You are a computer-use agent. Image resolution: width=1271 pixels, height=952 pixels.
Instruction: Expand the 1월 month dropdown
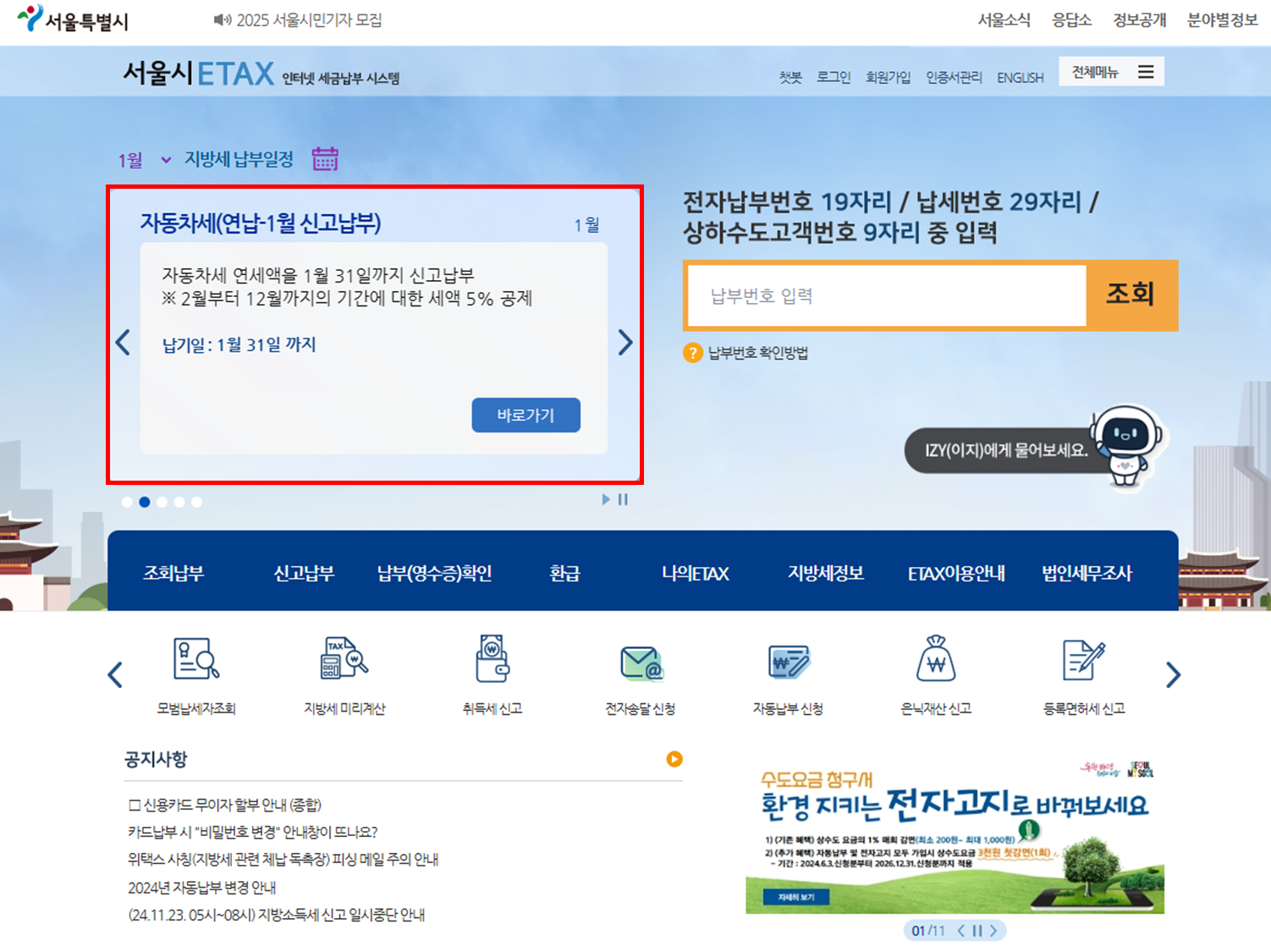click(x=145, y=160)
